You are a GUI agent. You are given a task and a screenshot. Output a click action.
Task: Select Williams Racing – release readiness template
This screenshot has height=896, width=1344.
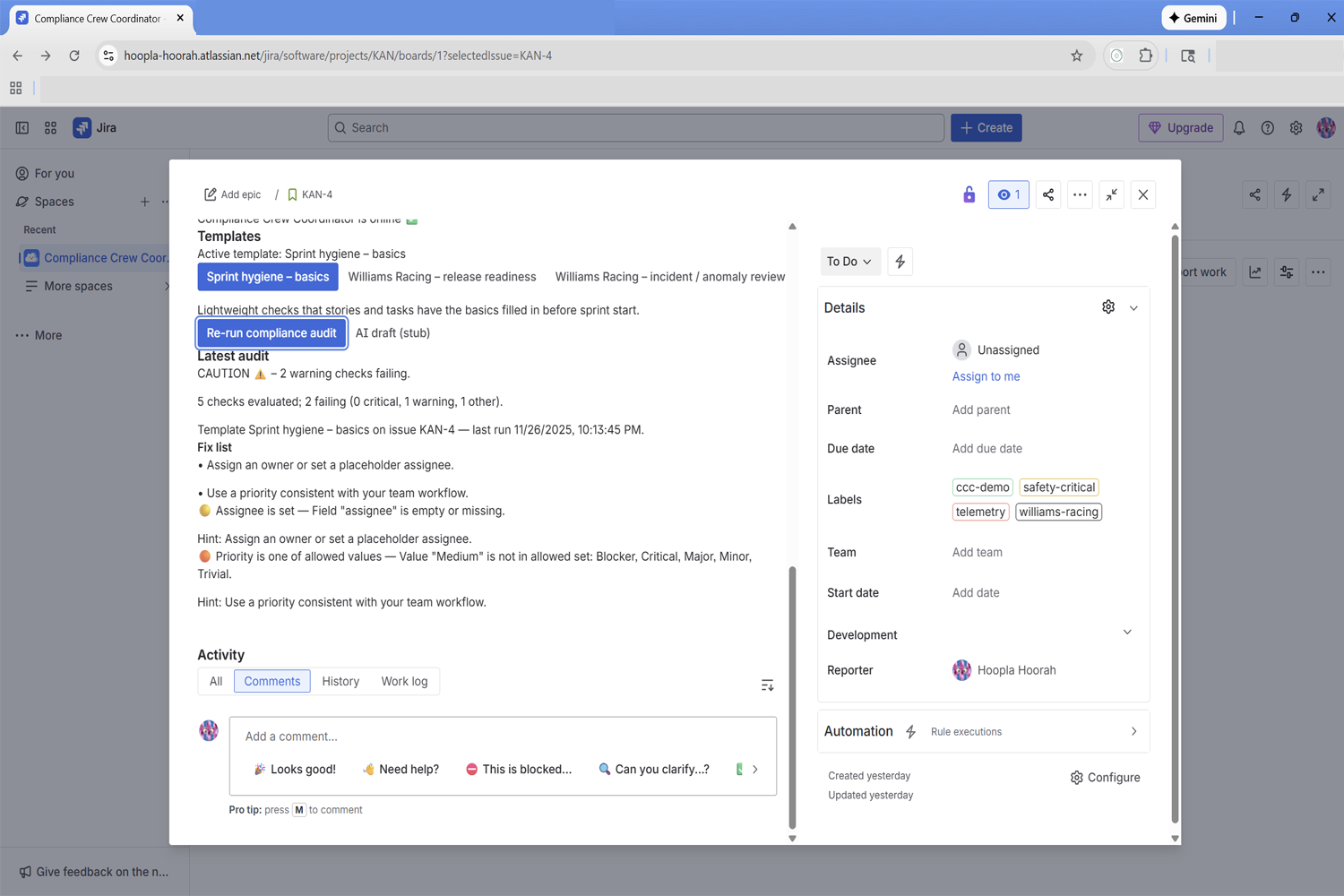tap(442, 277)
